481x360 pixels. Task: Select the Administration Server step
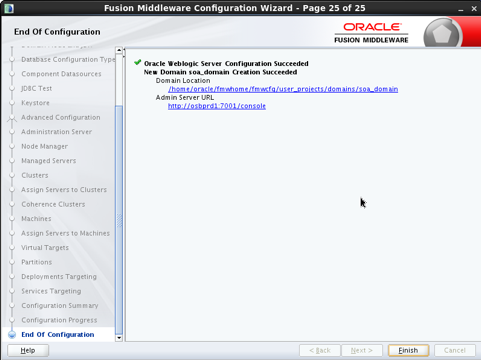56,132
